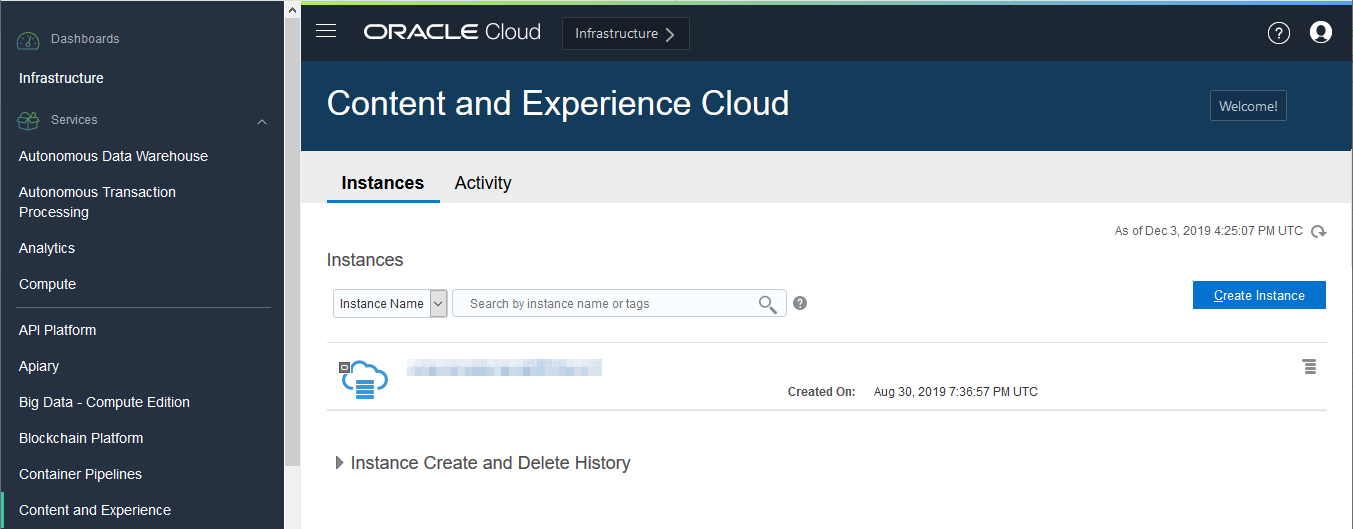The height and width of the screenshot is (529, 1353).
Task: Collapse the Services section chevron
Action: coord(262,121)
